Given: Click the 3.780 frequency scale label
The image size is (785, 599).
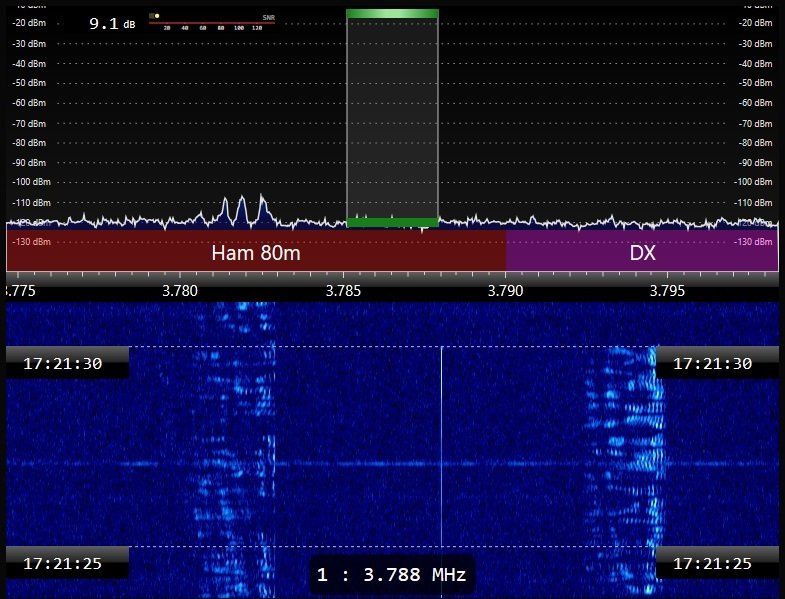Looking at the screenshot, I should (180, 291).
